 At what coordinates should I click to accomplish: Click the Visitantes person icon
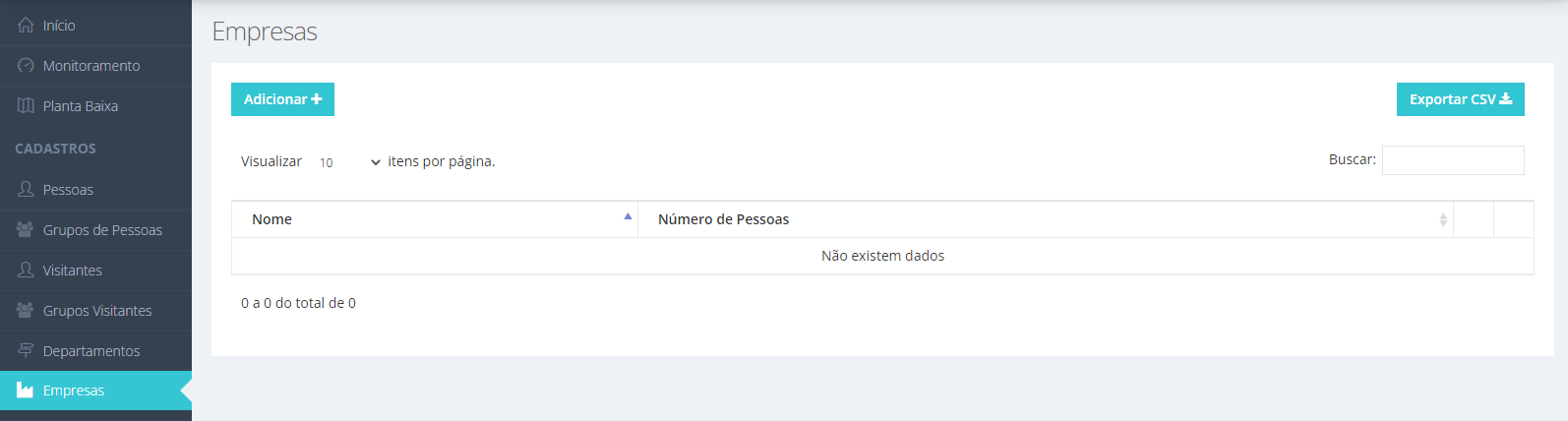[x=26, y=270]
